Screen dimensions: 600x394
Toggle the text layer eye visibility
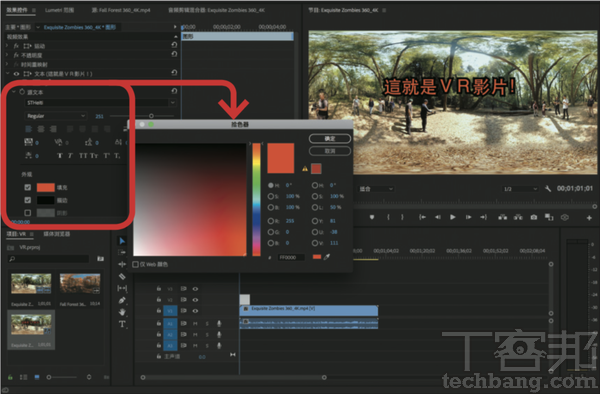[x=16, y=74]
